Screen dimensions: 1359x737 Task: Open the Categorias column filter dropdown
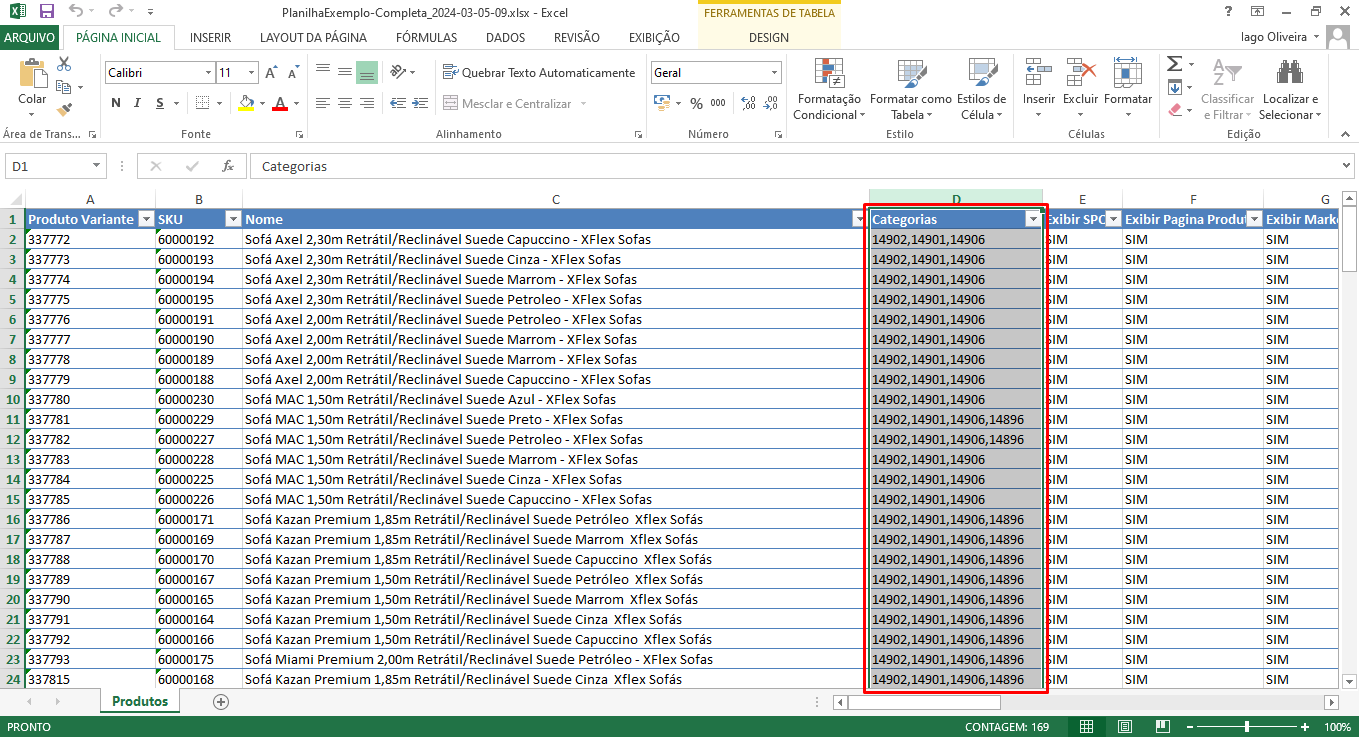[1033, 219]
